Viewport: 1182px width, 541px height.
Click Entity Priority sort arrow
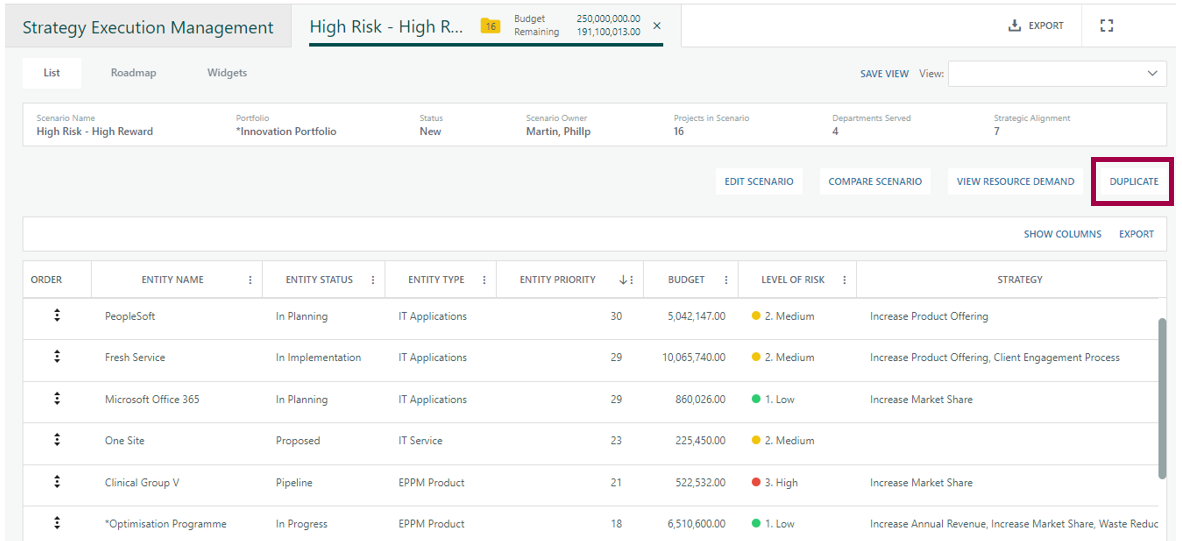(x=623, y=280)
